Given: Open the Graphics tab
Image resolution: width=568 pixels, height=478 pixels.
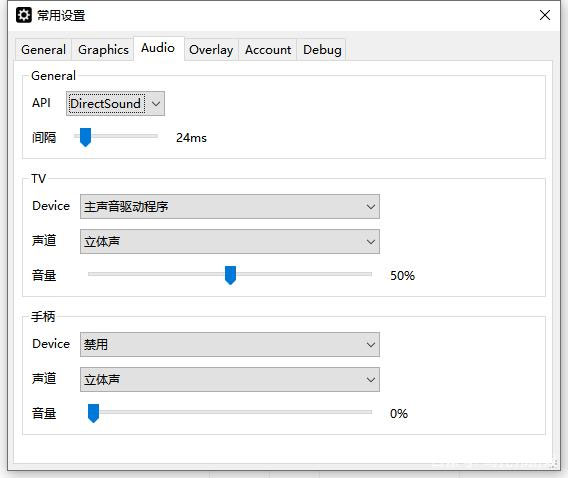Looking at the screenshot, I should [103, 50].
